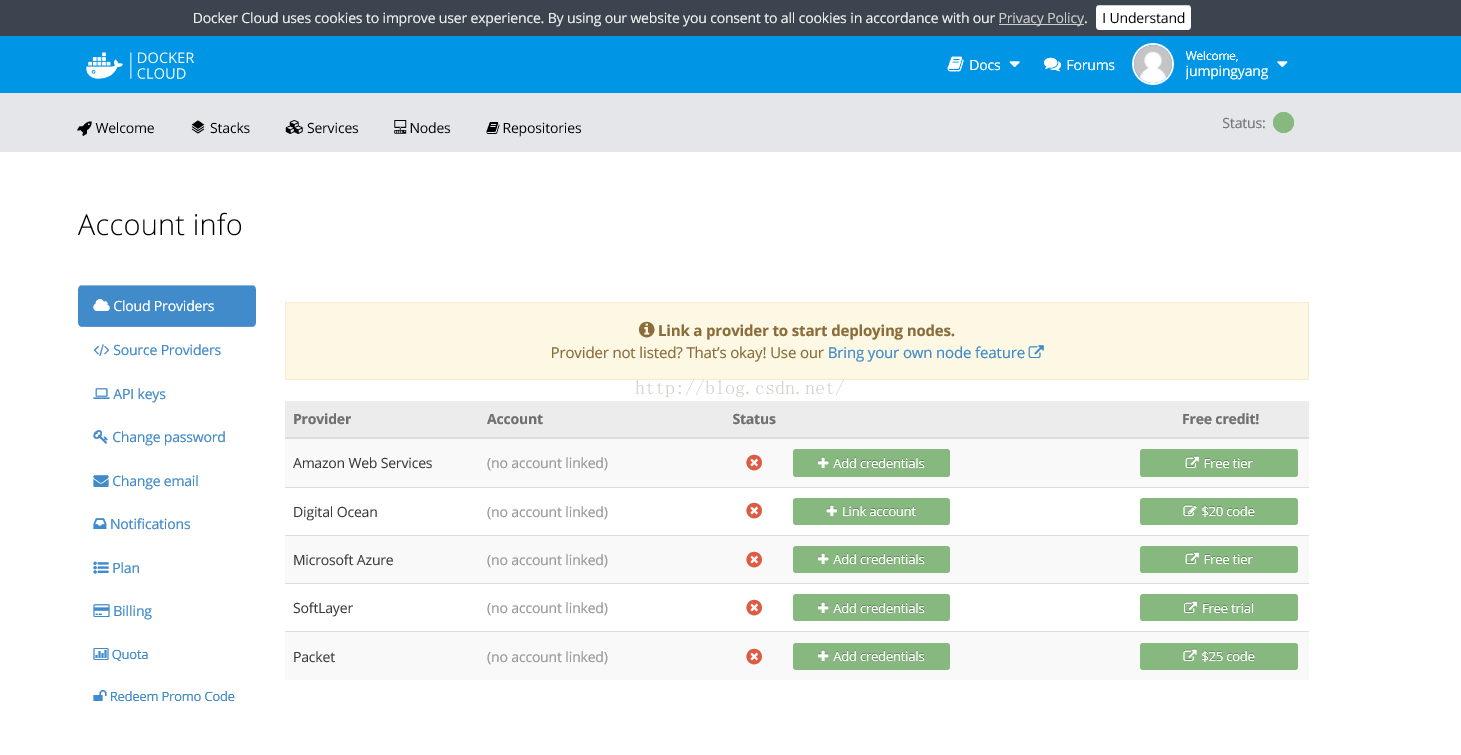Go to the Welcome tab
This screenshot has width=1461, height=755.
point(116,128)
